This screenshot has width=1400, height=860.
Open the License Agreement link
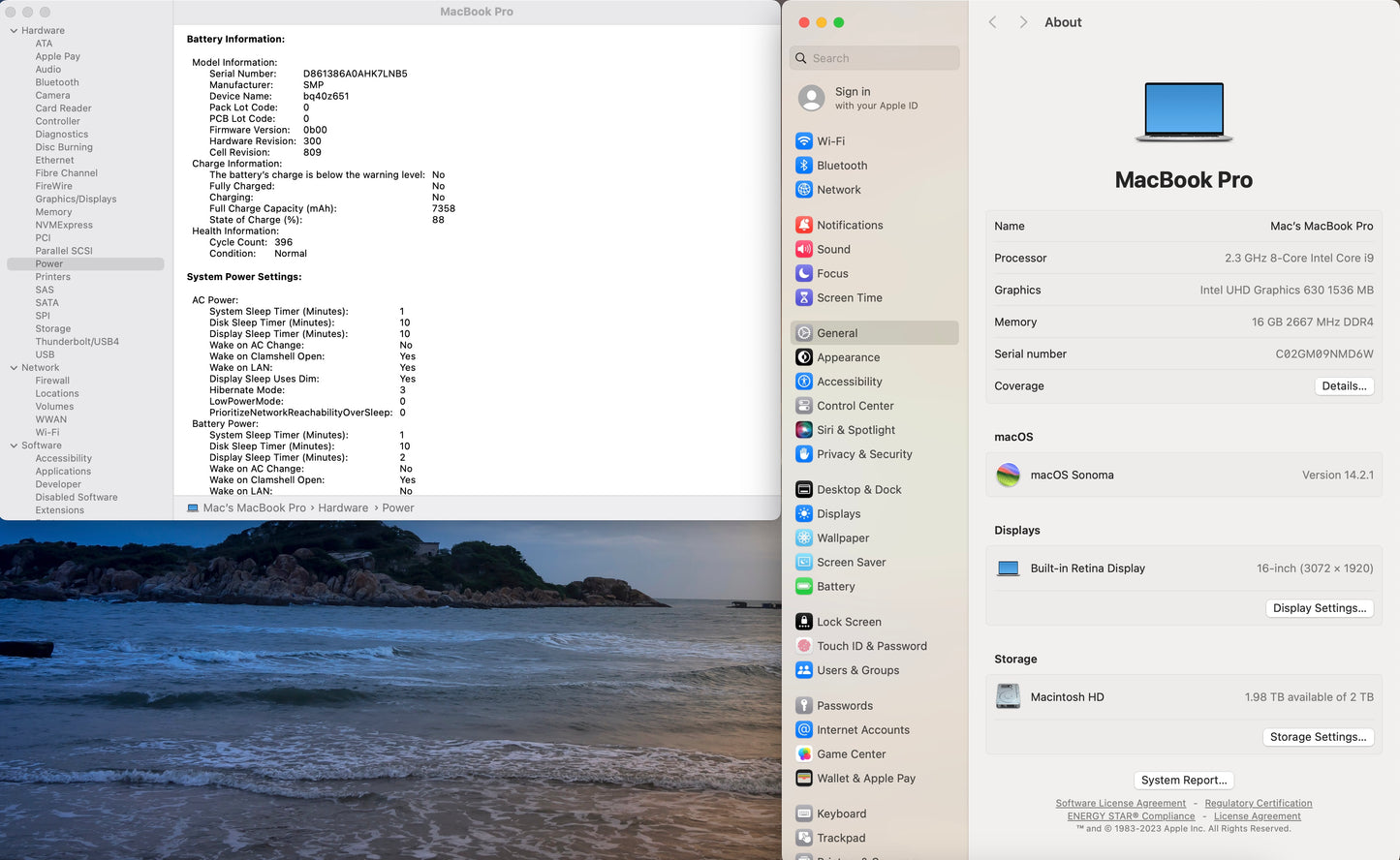(1258, 816)
